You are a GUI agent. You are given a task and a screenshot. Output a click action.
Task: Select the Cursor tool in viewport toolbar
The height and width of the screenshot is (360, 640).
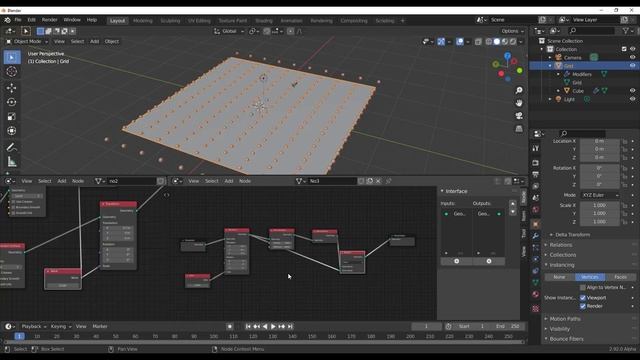point(12,71)
